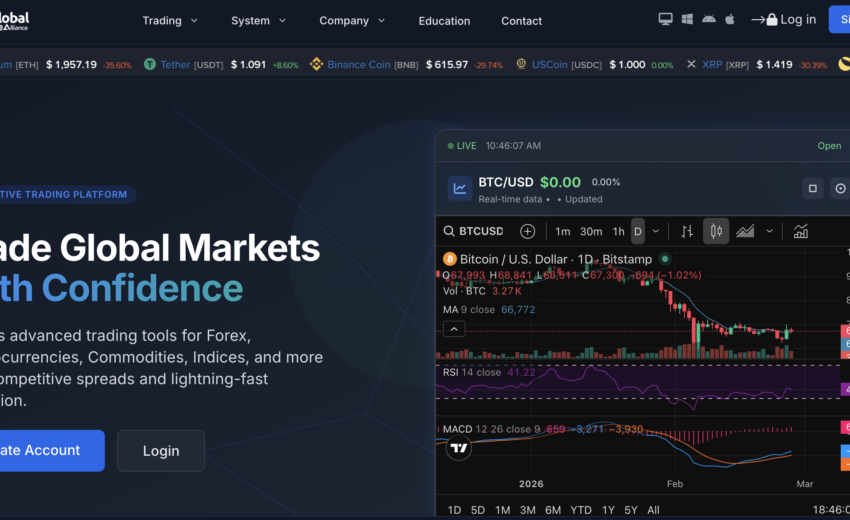The width and height of the screenshot is (850, 520).
Task: Expand the System menu
Action: [258, 21]
